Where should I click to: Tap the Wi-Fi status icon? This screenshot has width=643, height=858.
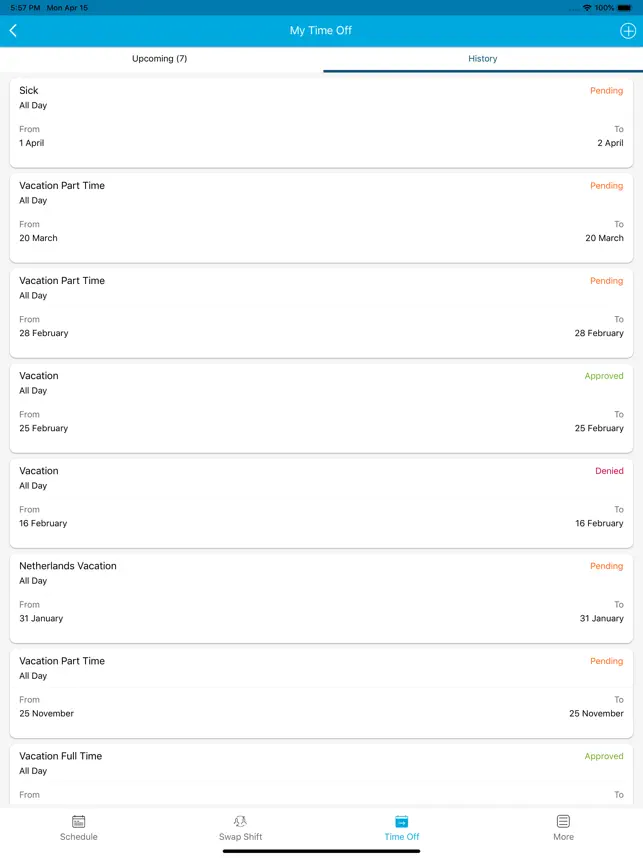[587, 7]
